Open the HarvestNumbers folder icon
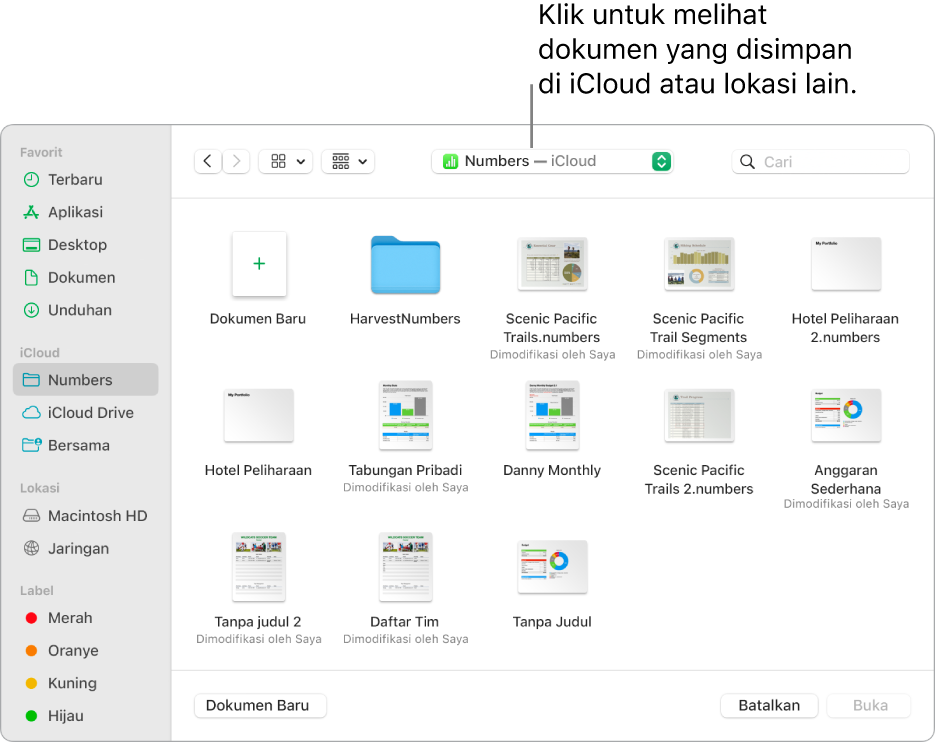Screen dimensions: 935x742 [x=405, y=265]
